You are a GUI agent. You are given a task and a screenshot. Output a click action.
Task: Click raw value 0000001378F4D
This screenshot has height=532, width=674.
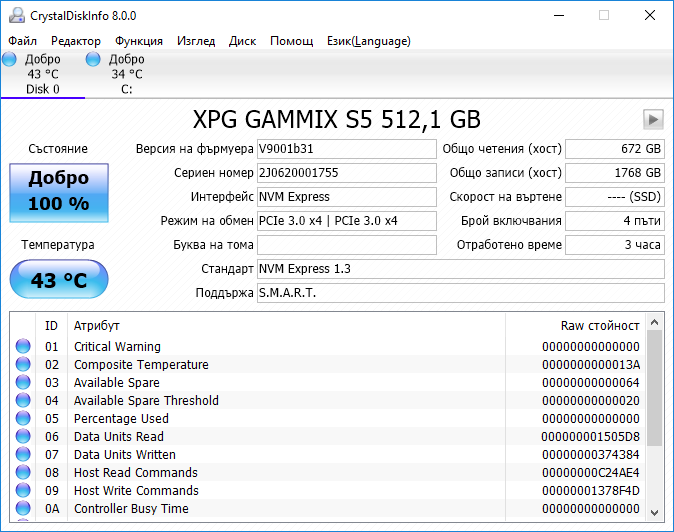pyautogui.click(x=591, y=491)
